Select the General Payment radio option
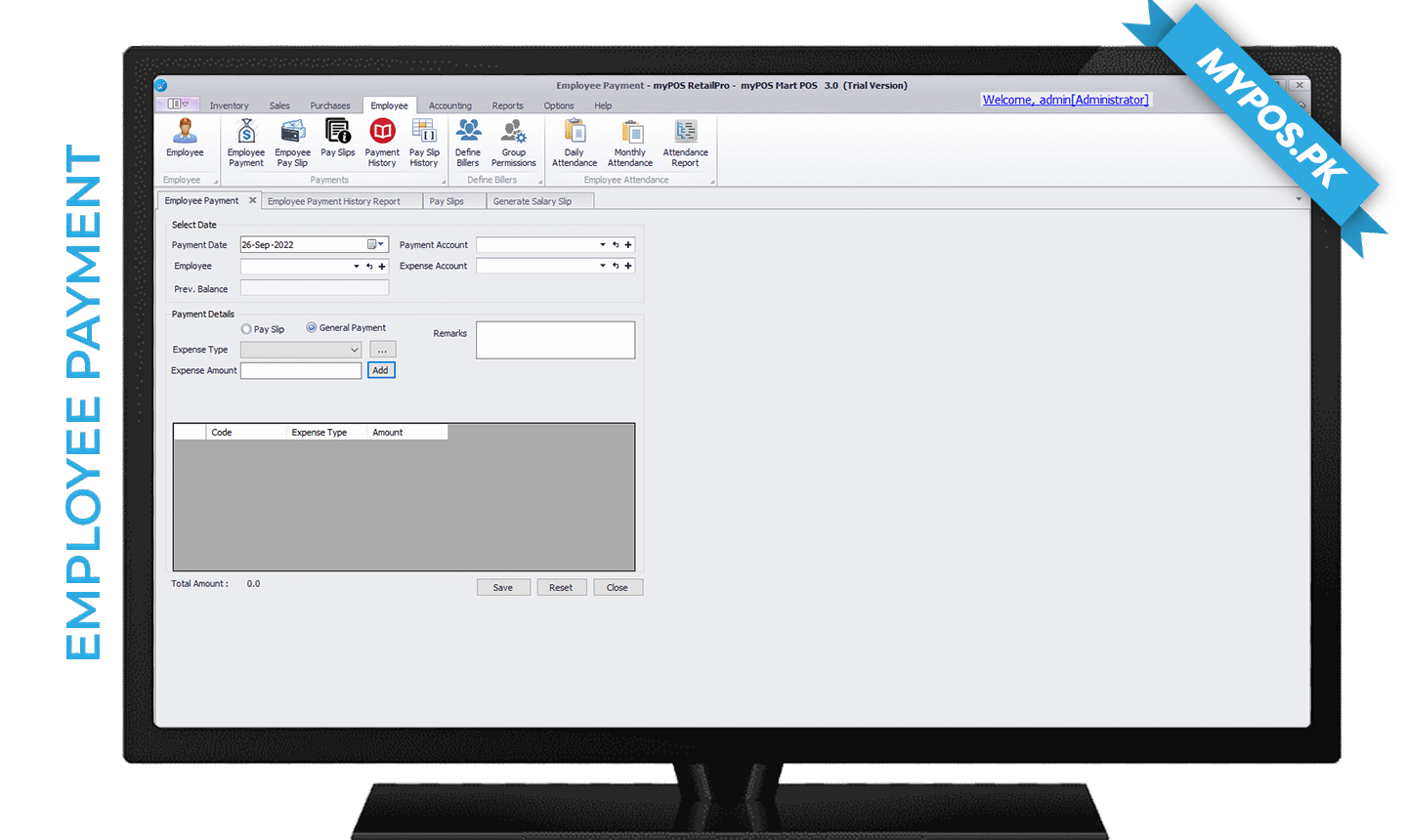The height and width of the screenshot is (840, 1407). click(312, 328)
